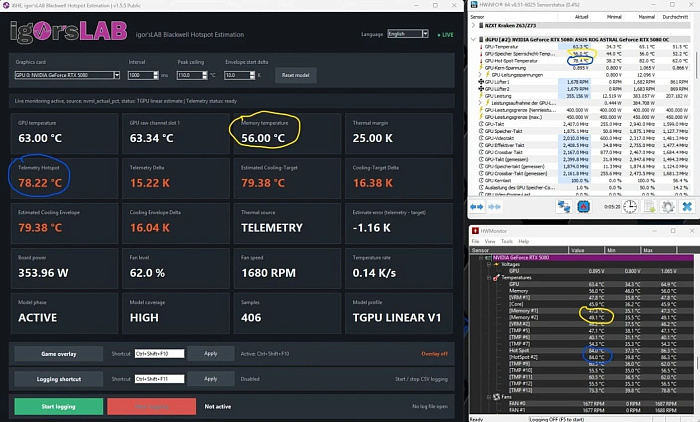Apply the Ctrl+Shift+F10 overlay shortcut
The image size is (700, 422).
coord(211,353)
